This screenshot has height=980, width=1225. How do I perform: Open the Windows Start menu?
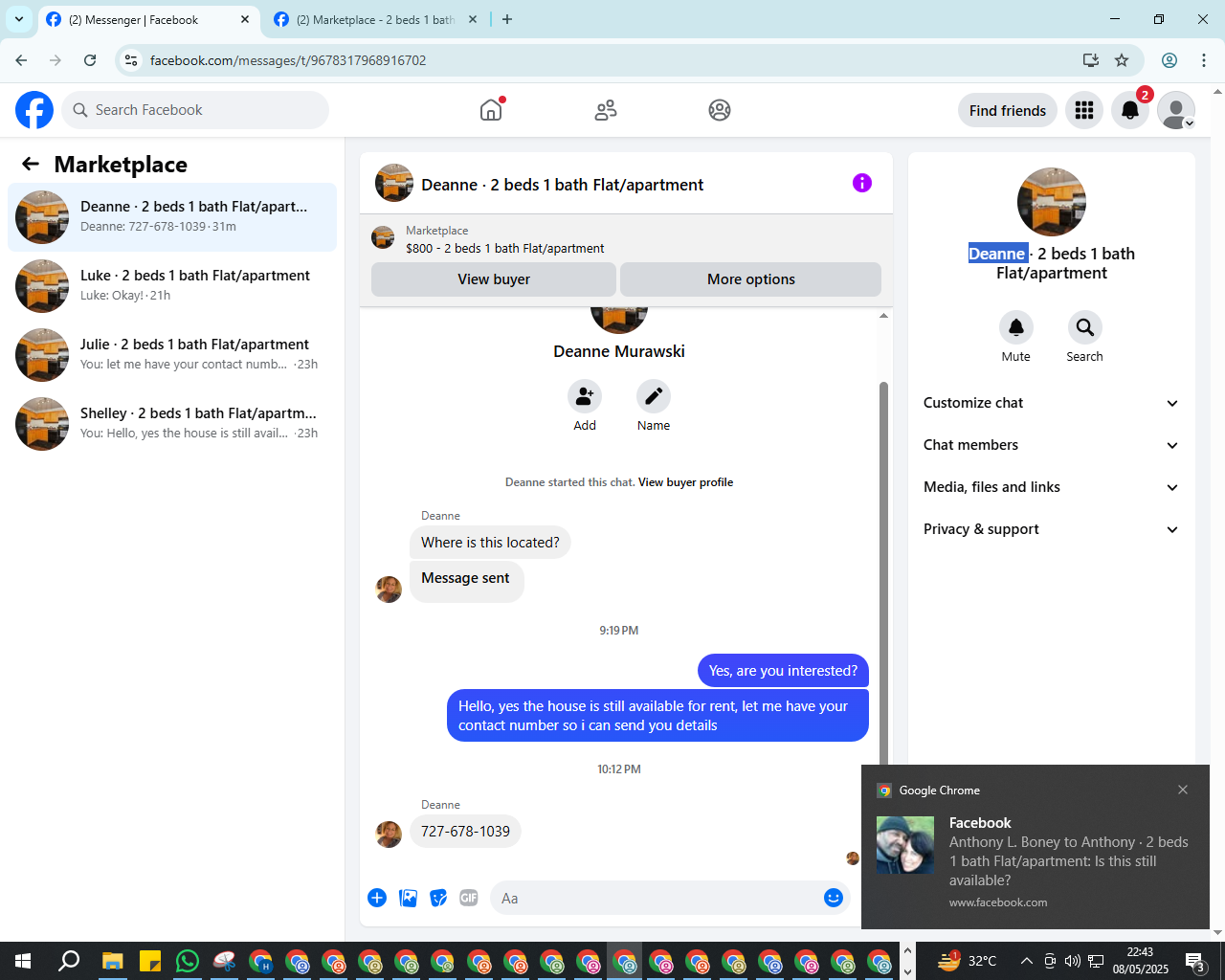pyautogui.click(x=23, y=961)
